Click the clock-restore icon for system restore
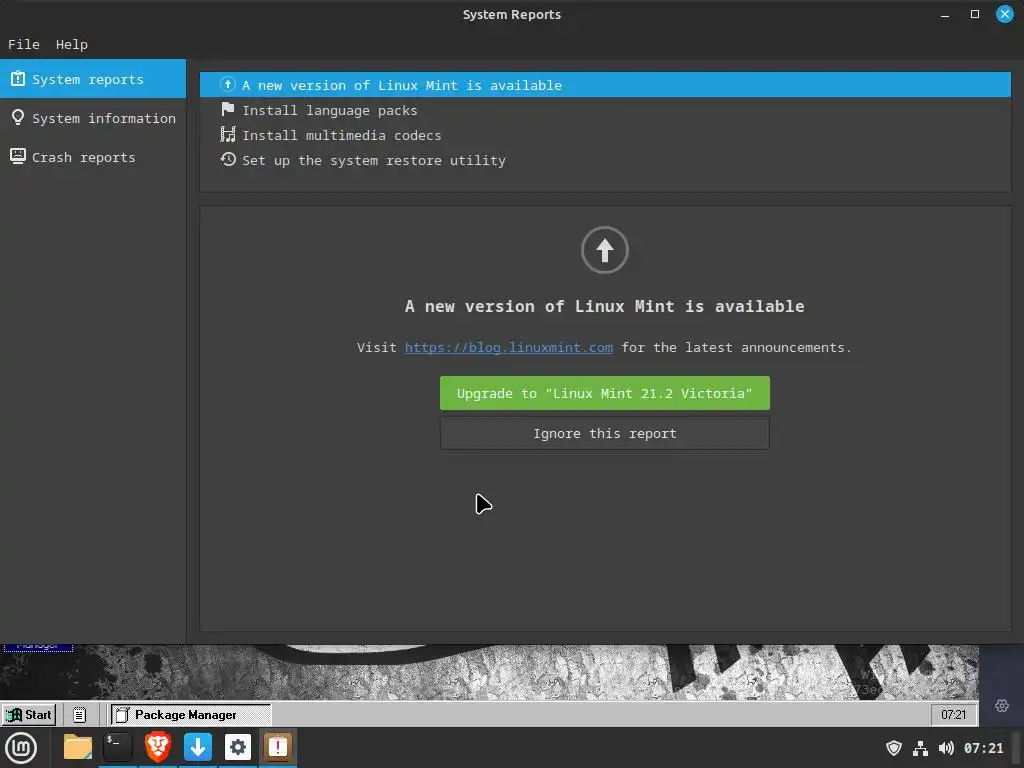1024x768 pixels. (x=228, y=159)
